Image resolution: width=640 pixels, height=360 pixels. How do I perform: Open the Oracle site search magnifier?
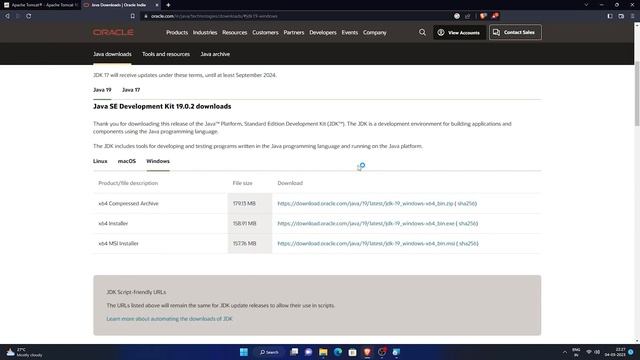tap(422, 32)
